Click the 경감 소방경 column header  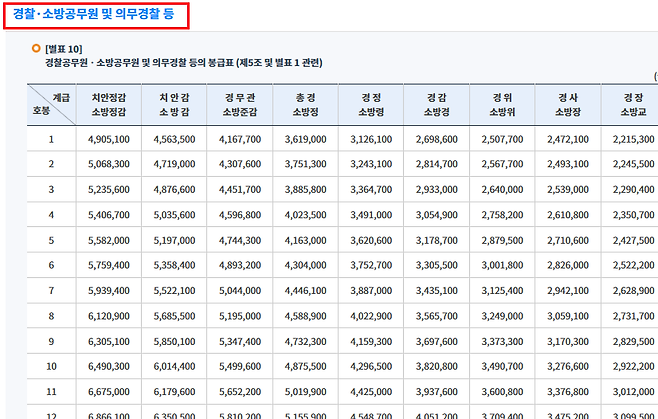coord(436,104)
